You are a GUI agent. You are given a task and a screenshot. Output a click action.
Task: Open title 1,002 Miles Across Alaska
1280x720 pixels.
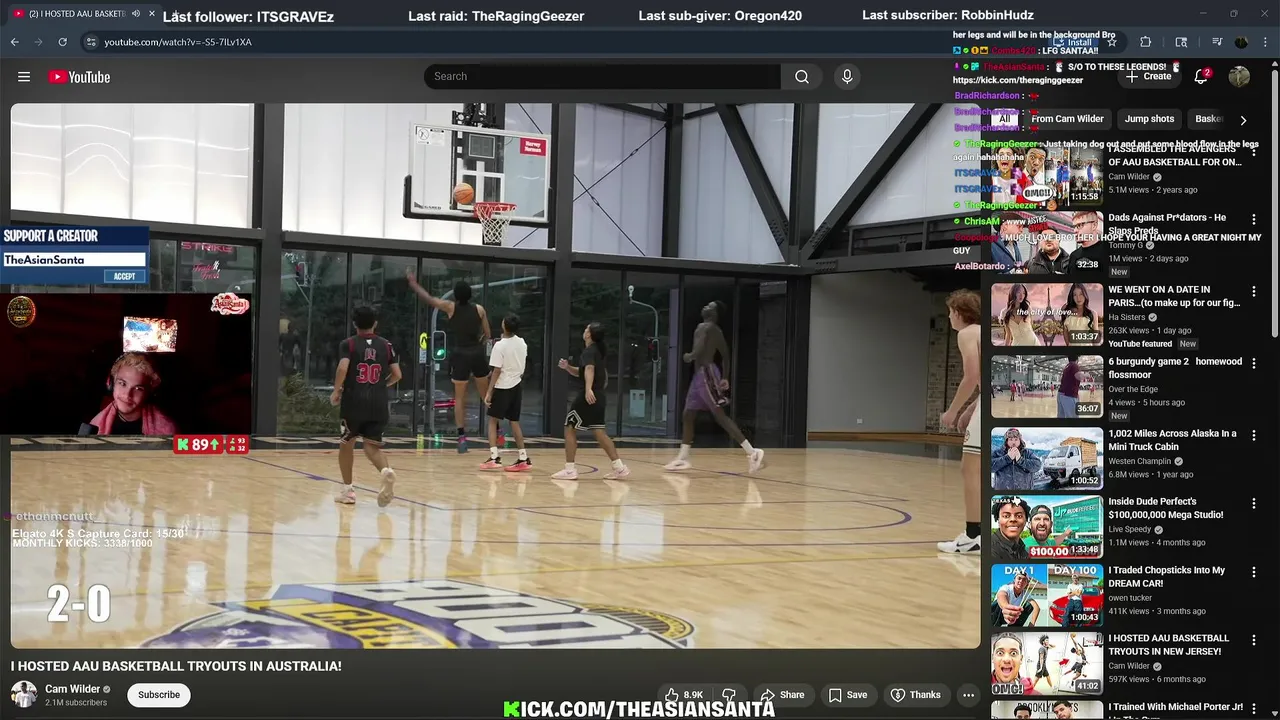click(x=1173, y=440)
